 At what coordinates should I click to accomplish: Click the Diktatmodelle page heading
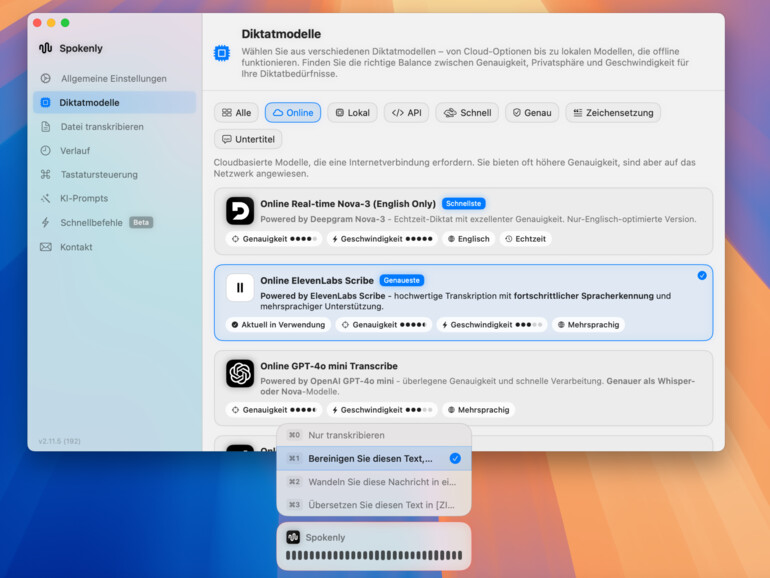pos(281,34)
